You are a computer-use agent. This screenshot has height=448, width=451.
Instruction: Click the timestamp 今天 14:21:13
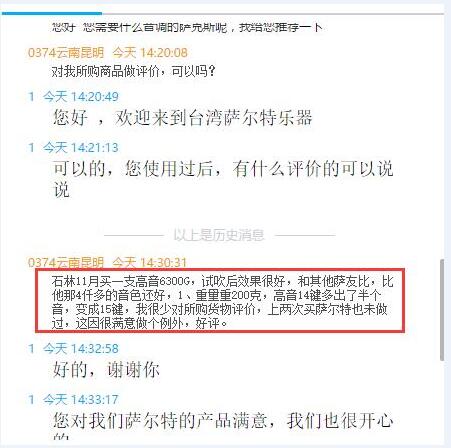pyautogui.click(x=81, y=148)
